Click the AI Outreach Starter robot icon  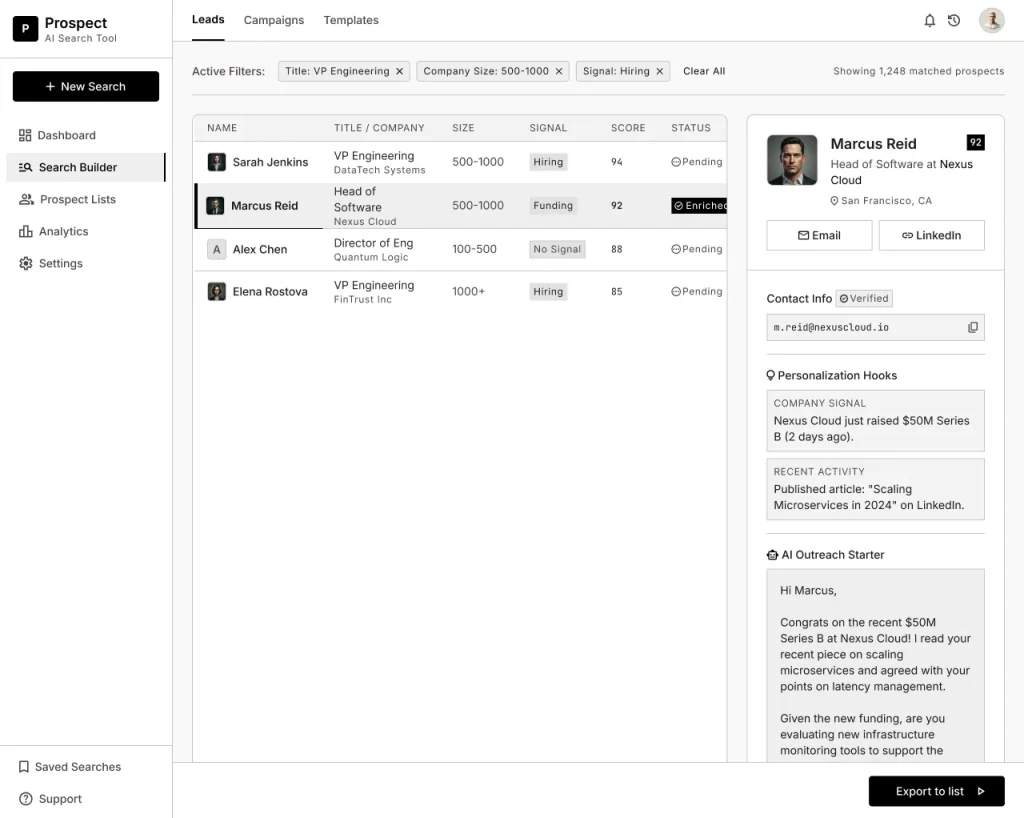(773, 555)
